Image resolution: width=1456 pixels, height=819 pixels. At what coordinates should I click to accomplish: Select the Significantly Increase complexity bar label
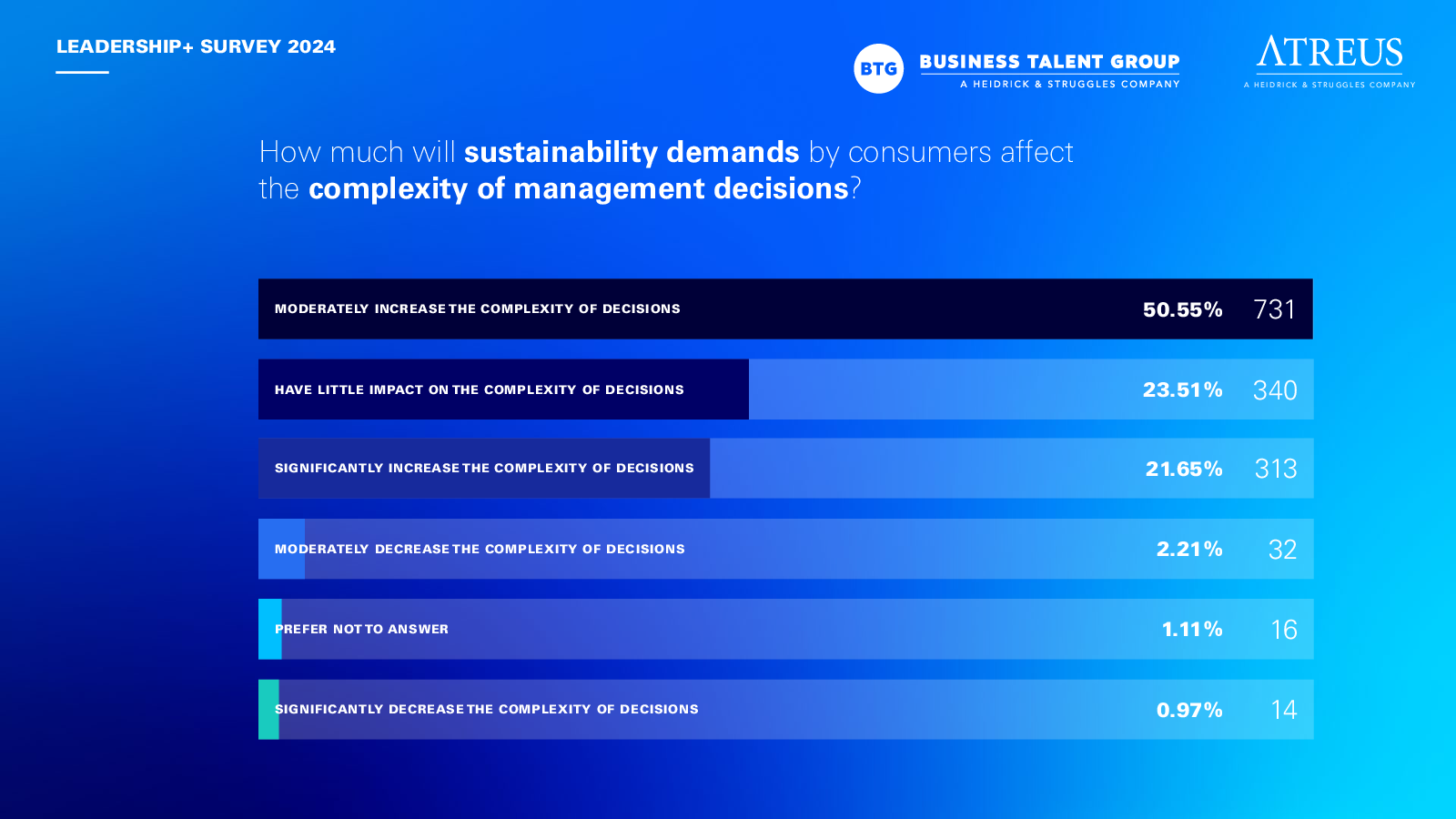click(484, 468)
